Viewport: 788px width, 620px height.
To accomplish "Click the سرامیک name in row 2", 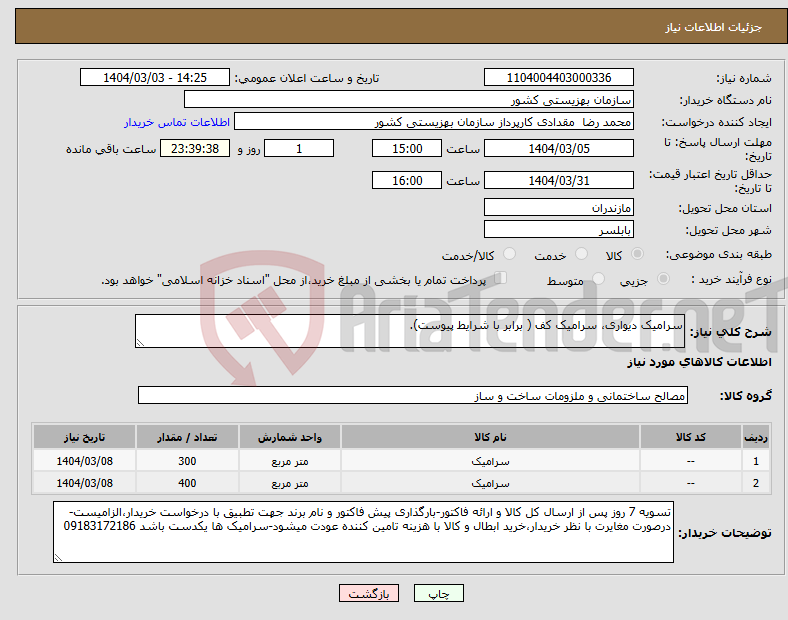I will [490, 483].
